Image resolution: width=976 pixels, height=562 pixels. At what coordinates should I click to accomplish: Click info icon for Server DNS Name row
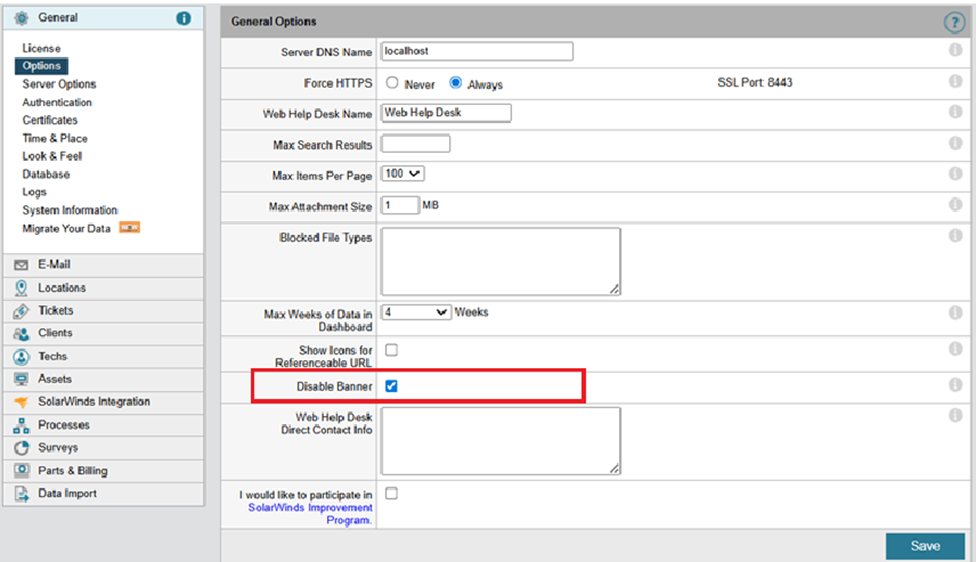pyautogui.click(x=955, y=52)
